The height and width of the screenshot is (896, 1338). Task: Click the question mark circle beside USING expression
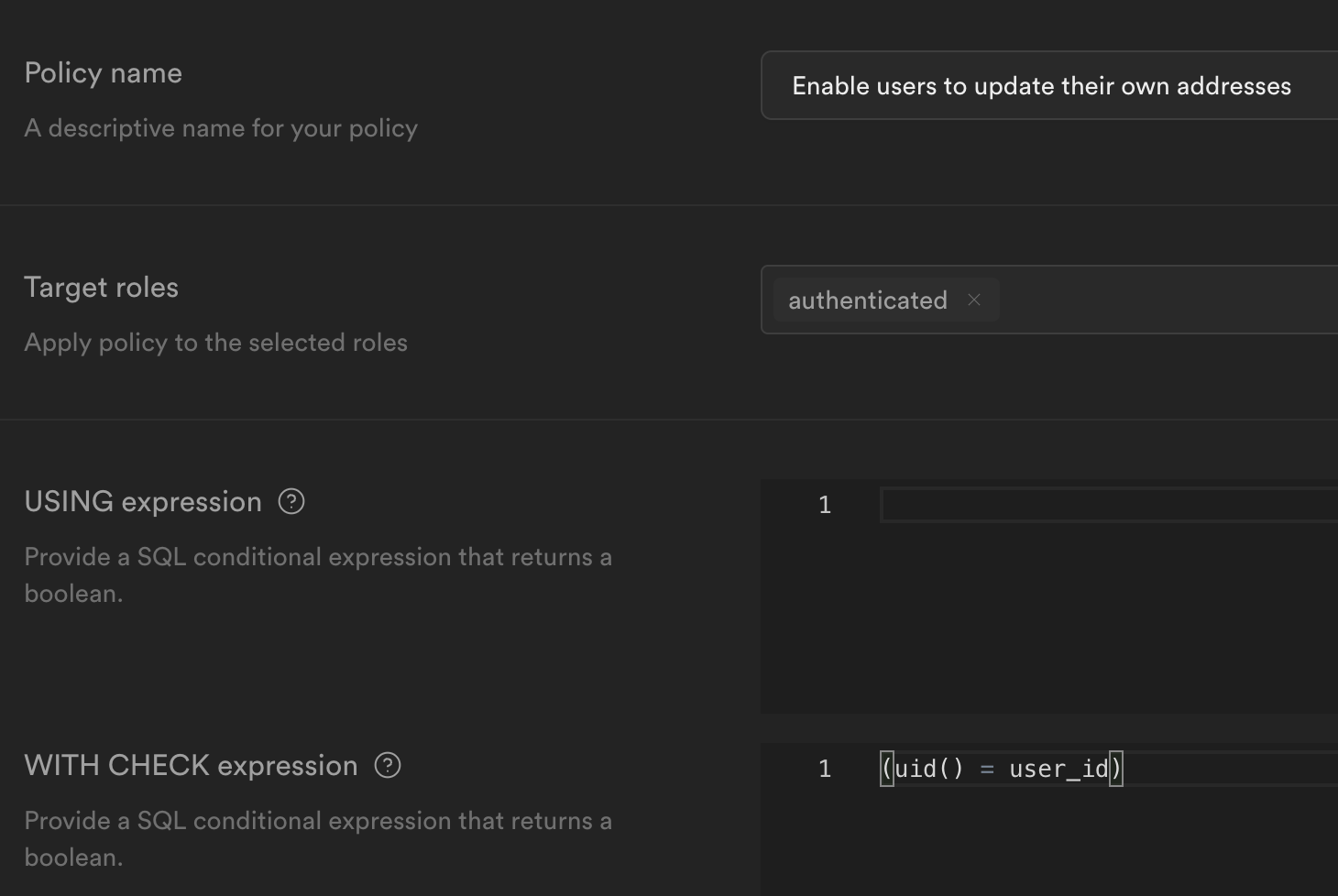point(291,501)
